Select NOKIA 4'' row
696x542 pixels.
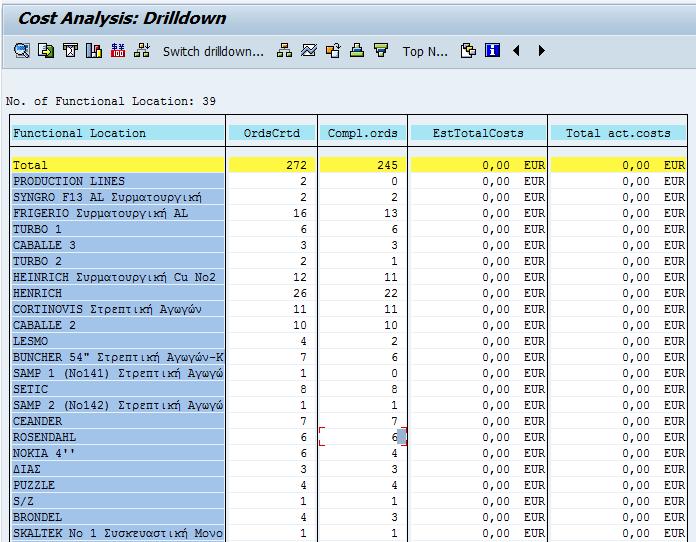(x=118, y=453)
